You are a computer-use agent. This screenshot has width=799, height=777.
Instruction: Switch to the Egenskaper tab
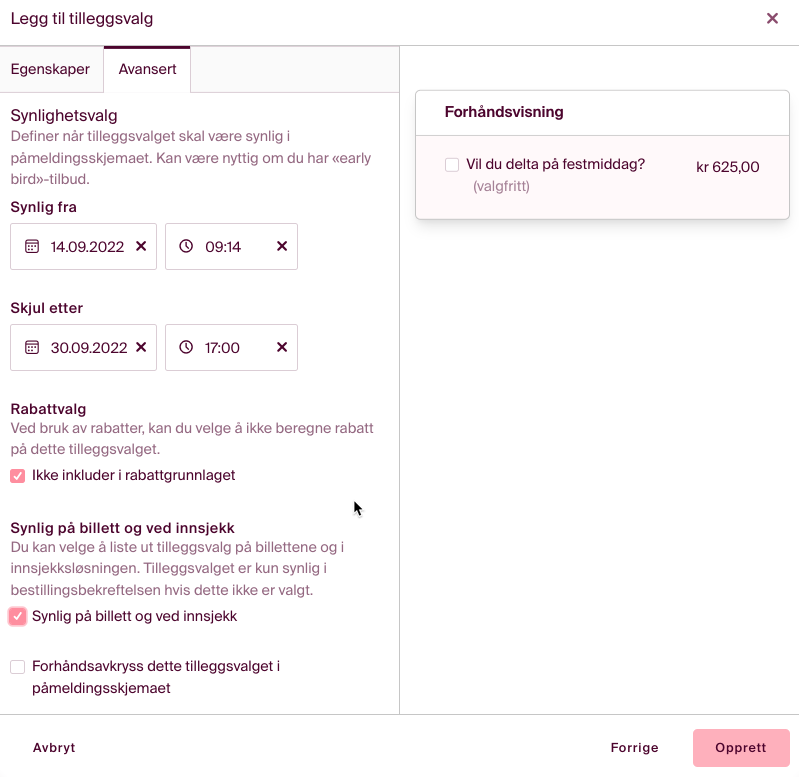pyautogui.click(x=50, y=70)
